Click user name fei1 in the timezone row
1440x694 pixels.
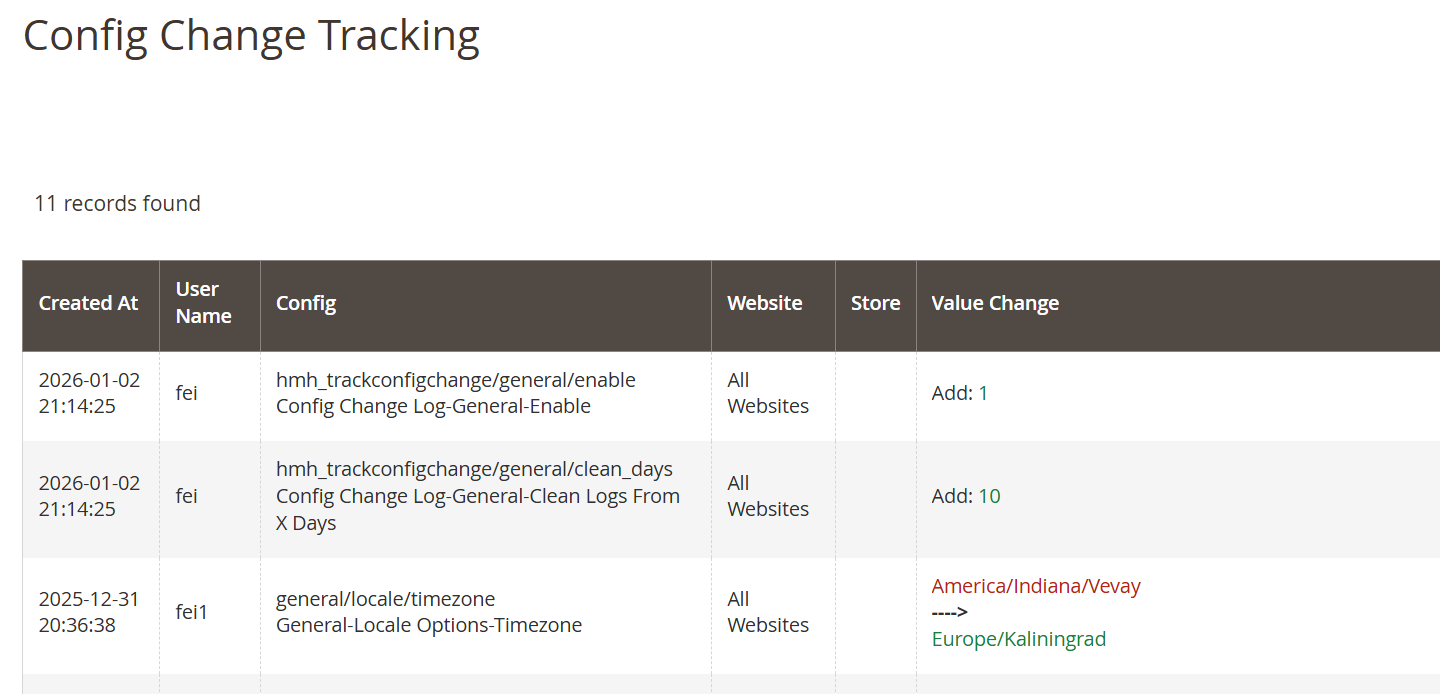tap(190, 611)
